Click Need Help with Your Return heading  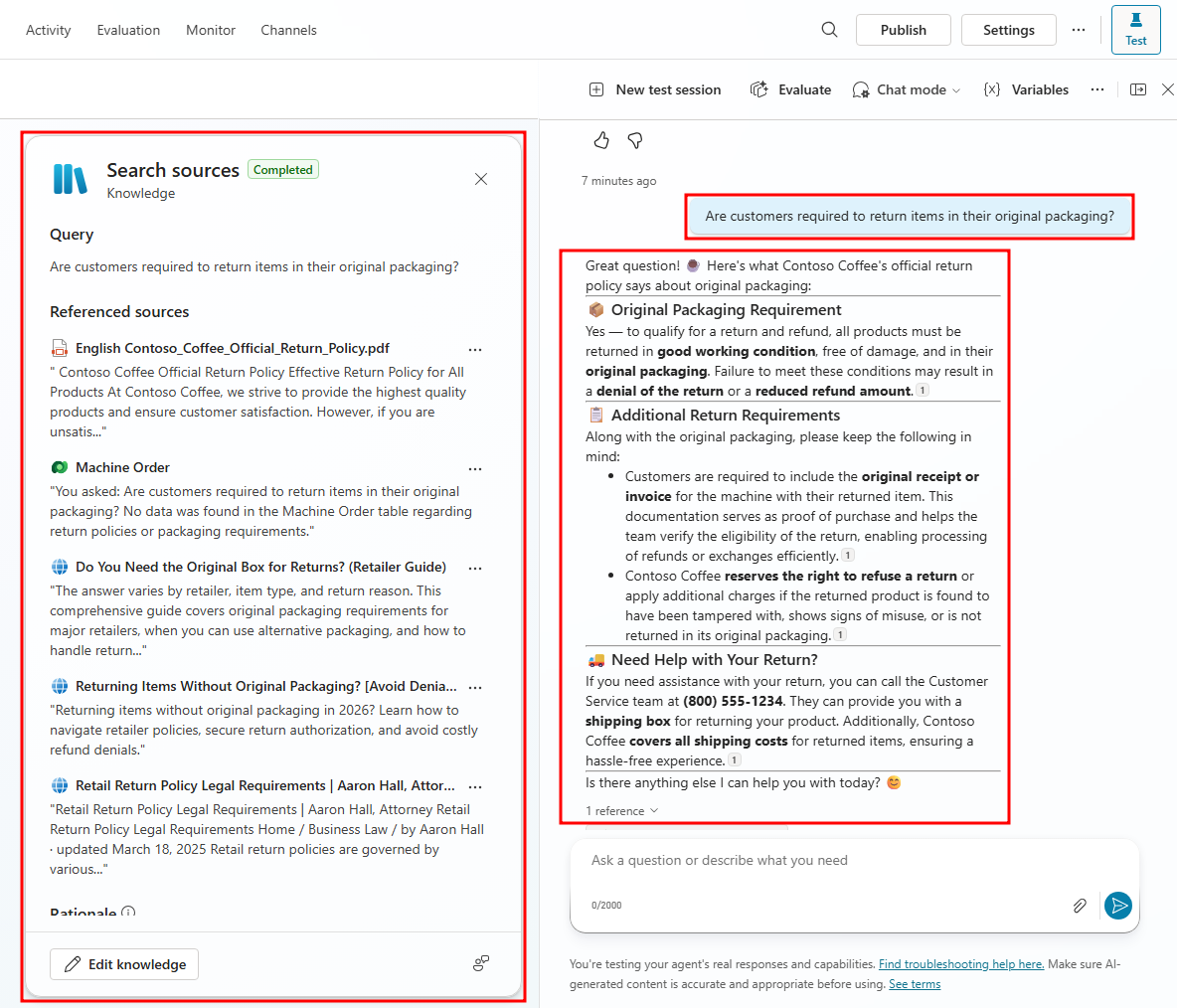[714, 660]
